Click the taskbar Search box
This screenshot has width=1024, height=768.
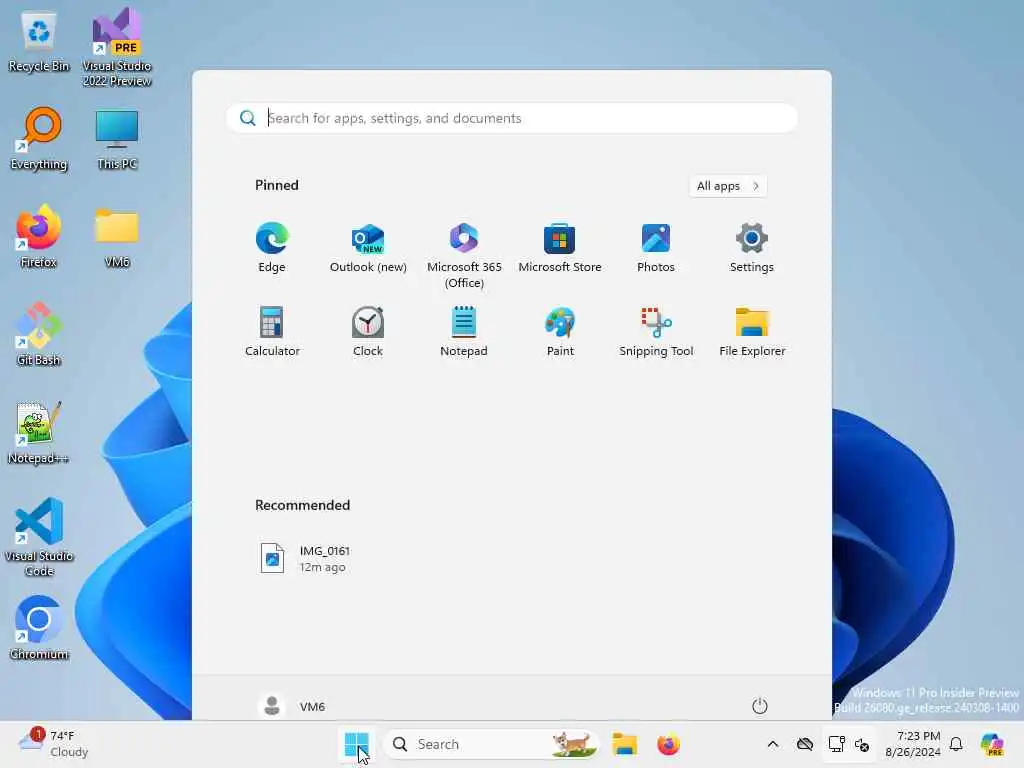point(490,744)
